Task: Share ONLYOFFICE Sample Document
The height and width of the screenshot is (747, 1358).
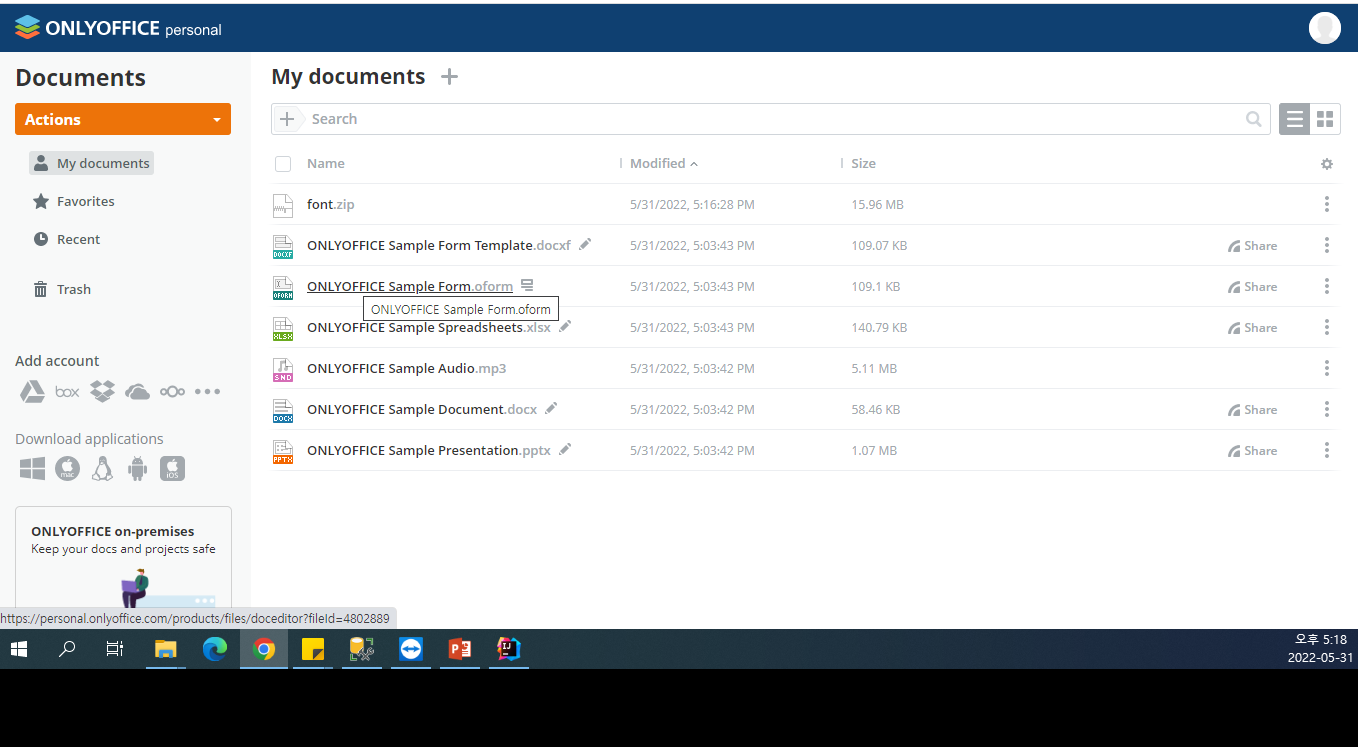Action: (x=1253, y=409)
